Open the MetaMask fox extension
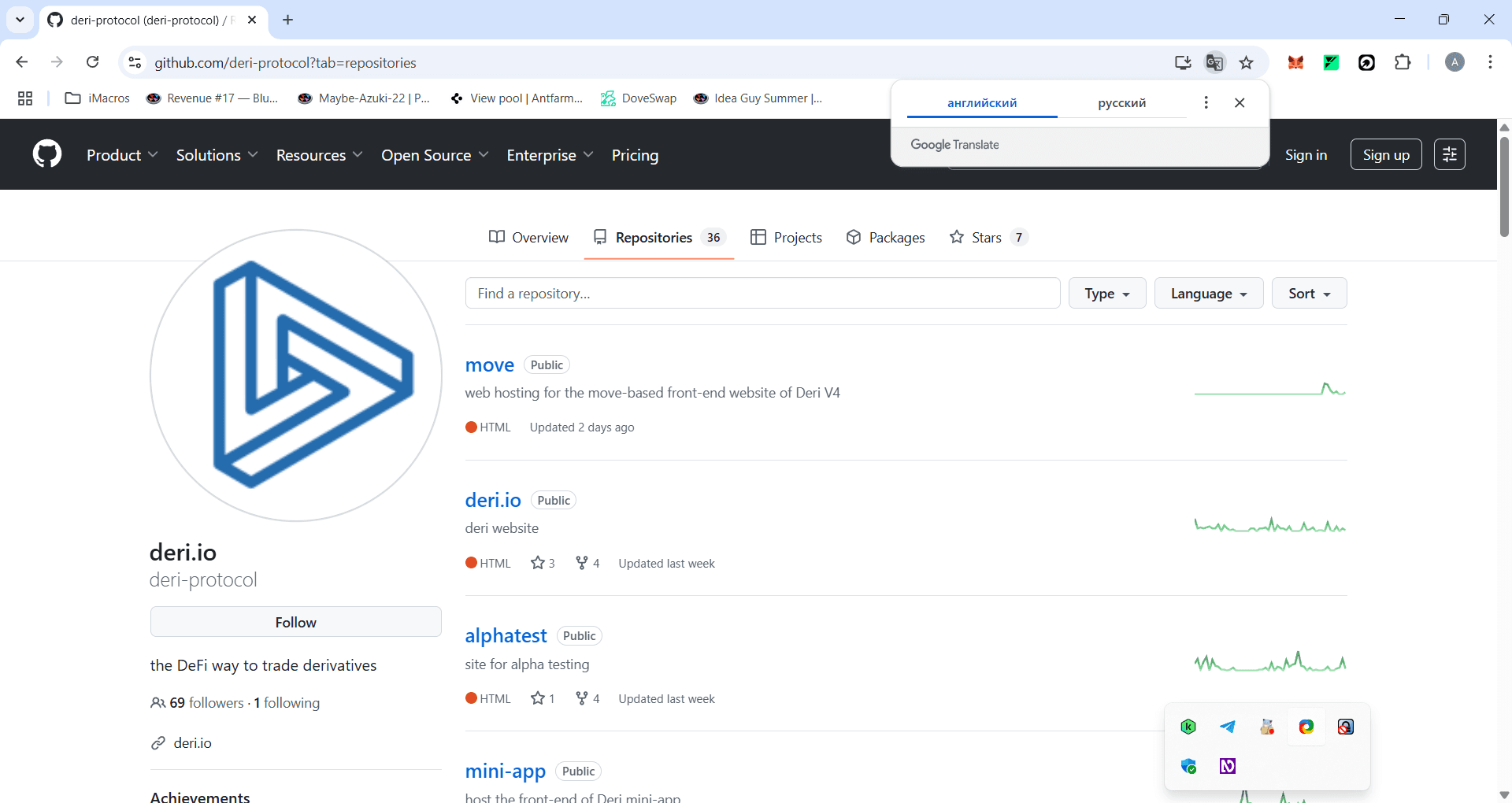The height and width of the screenshot is (803, 1512). [1295, 63]
